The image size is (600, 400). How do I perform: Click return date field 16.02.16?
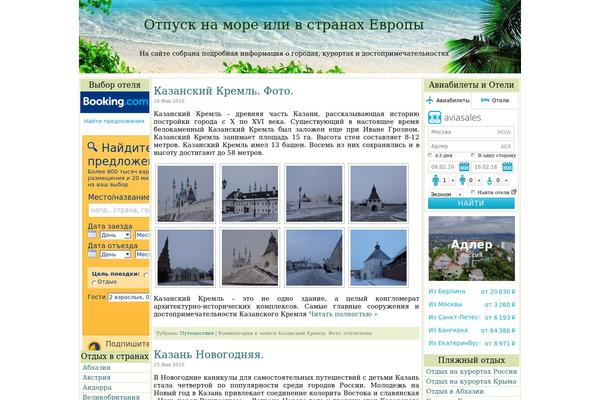(x=486, y=167)
